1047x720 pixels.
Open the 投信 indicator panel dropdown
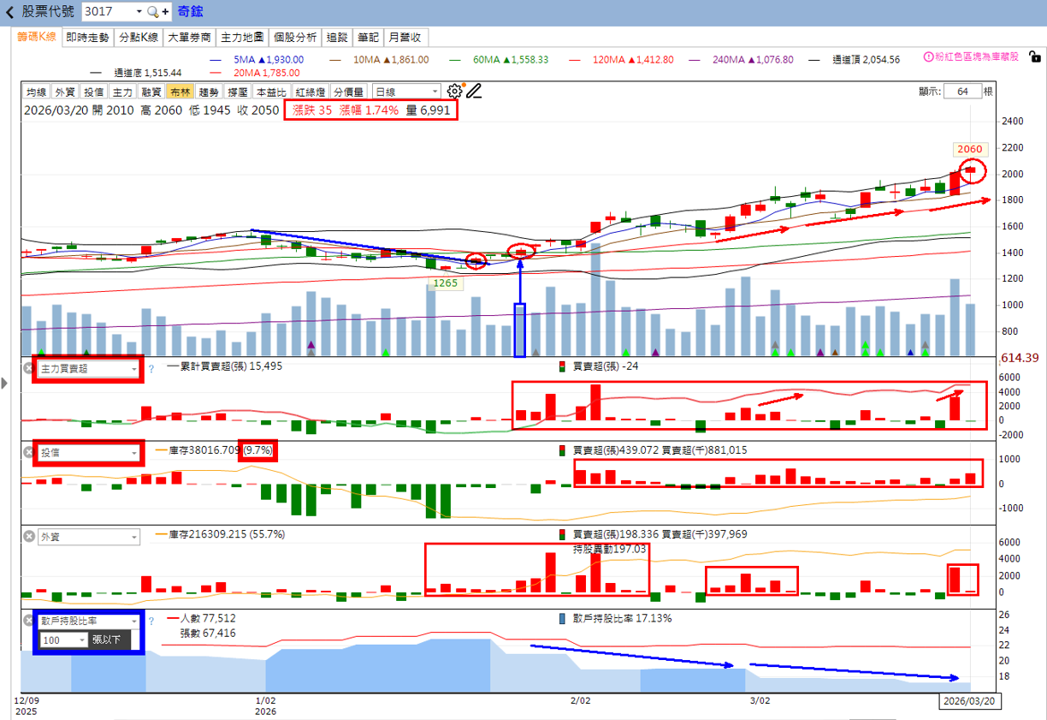click(x=88, y=453)
